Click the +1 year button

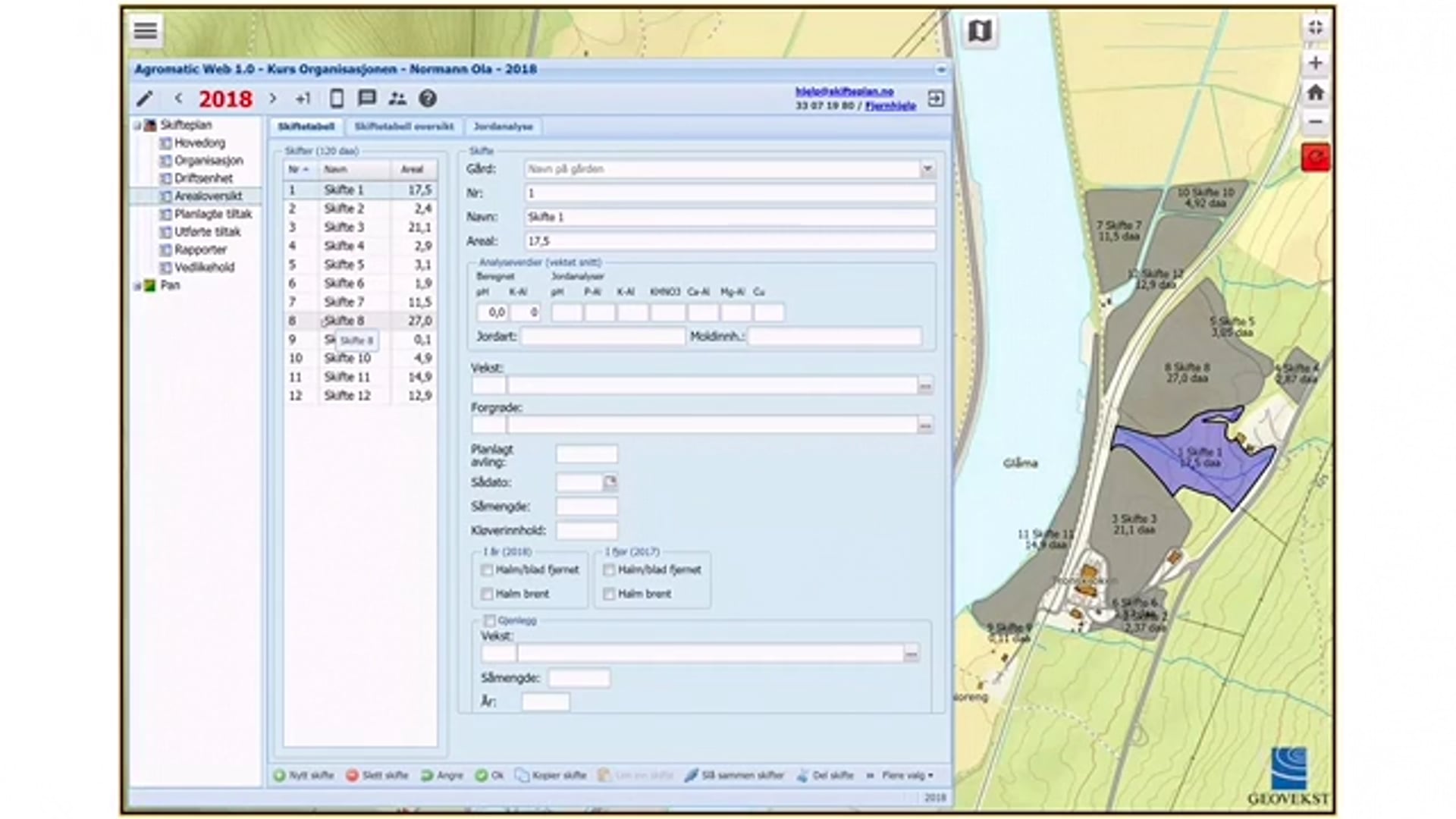tap(303, 99)
